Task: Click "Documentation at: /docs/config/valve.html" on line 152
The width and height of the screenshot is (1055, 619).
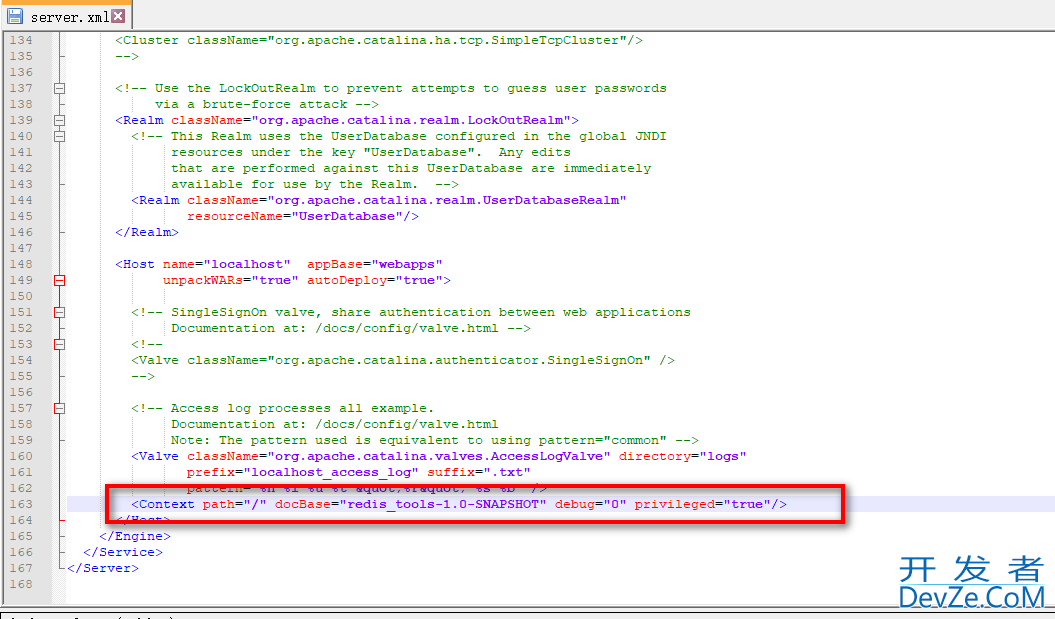Action: coord(334,328)
